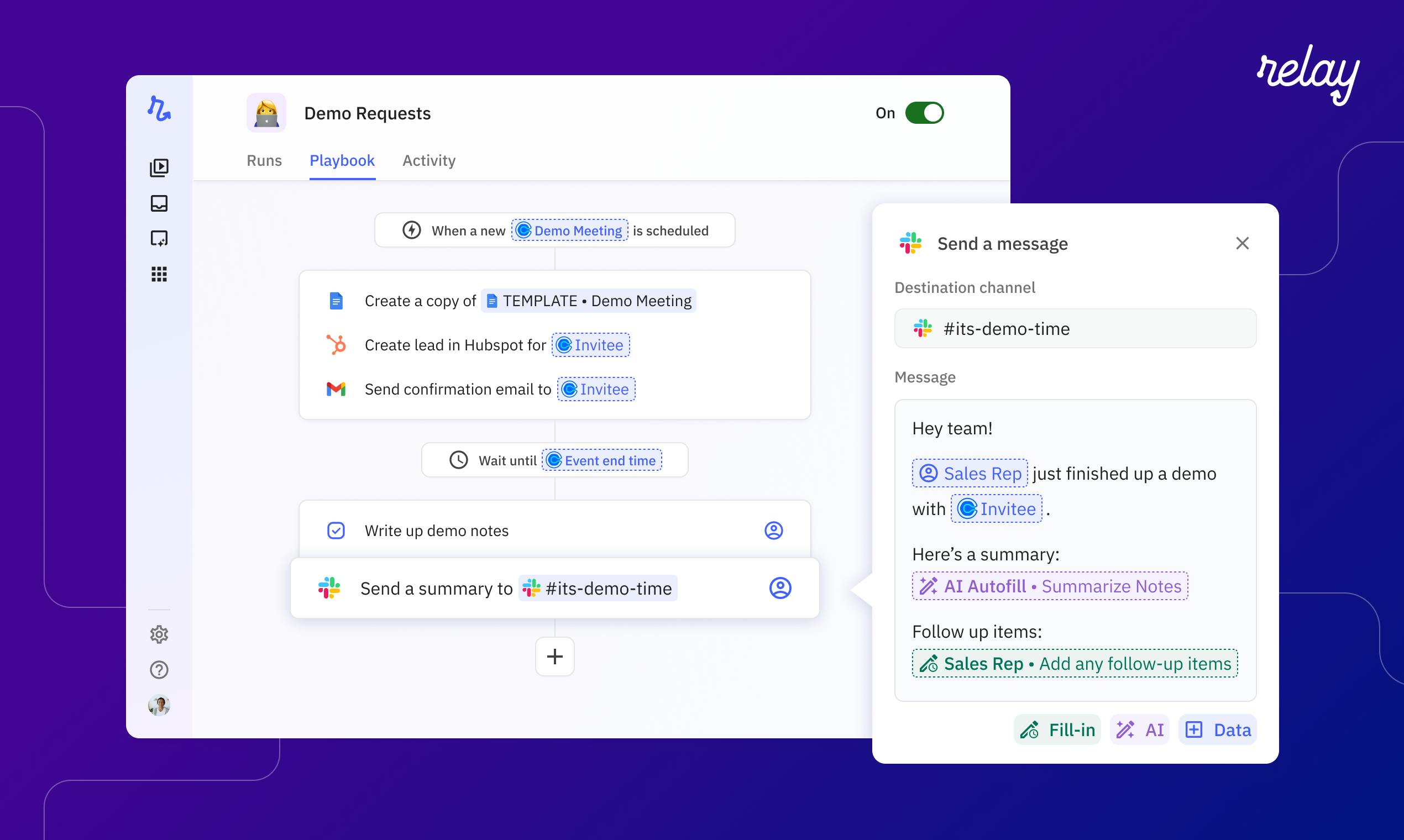Click the user profile avatar in sidebar

[x=159, y=705]
